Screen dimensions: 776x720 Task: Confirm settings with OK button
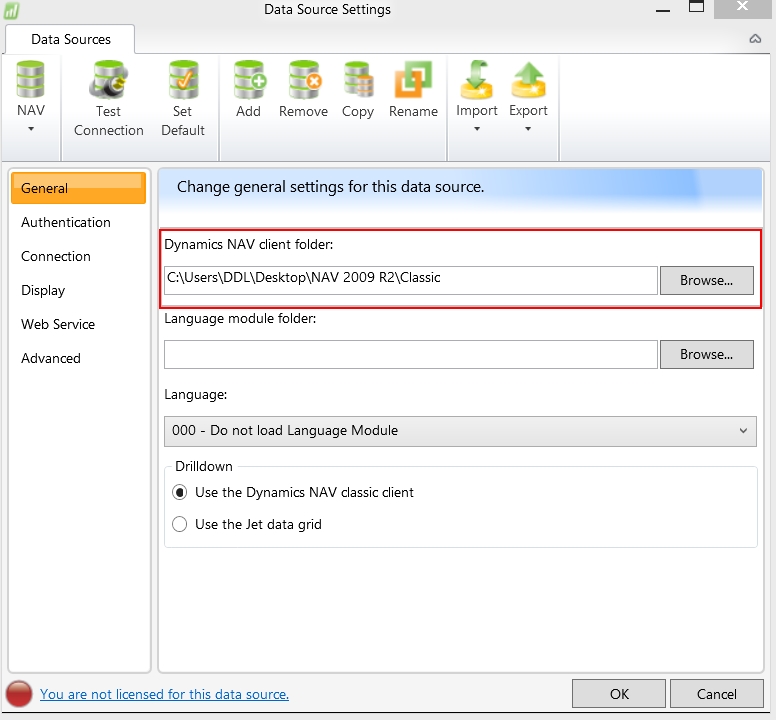619,694
